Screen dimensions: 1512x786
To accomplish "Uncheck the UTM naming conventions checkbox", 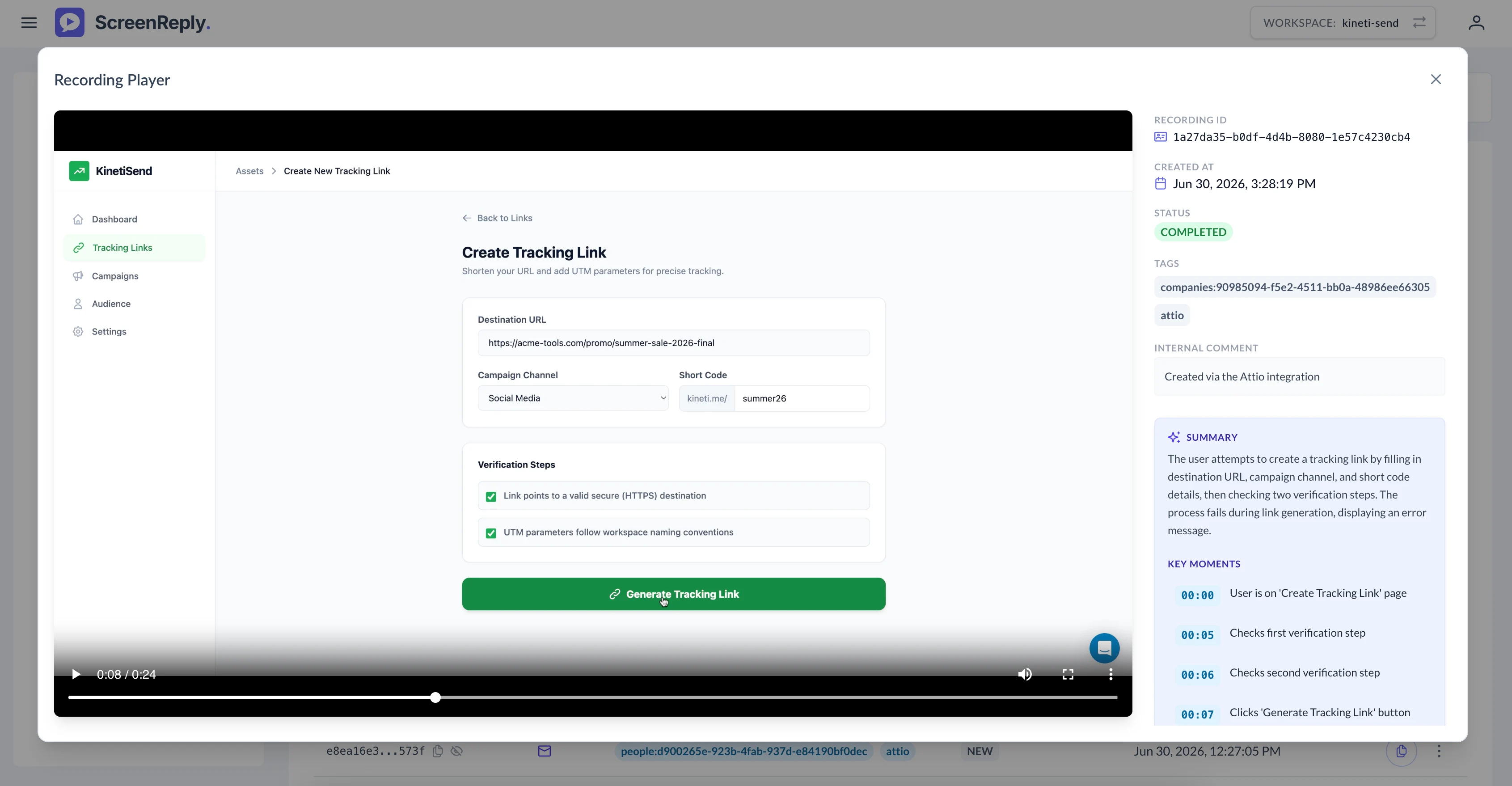I will click(x=491, y=533).
